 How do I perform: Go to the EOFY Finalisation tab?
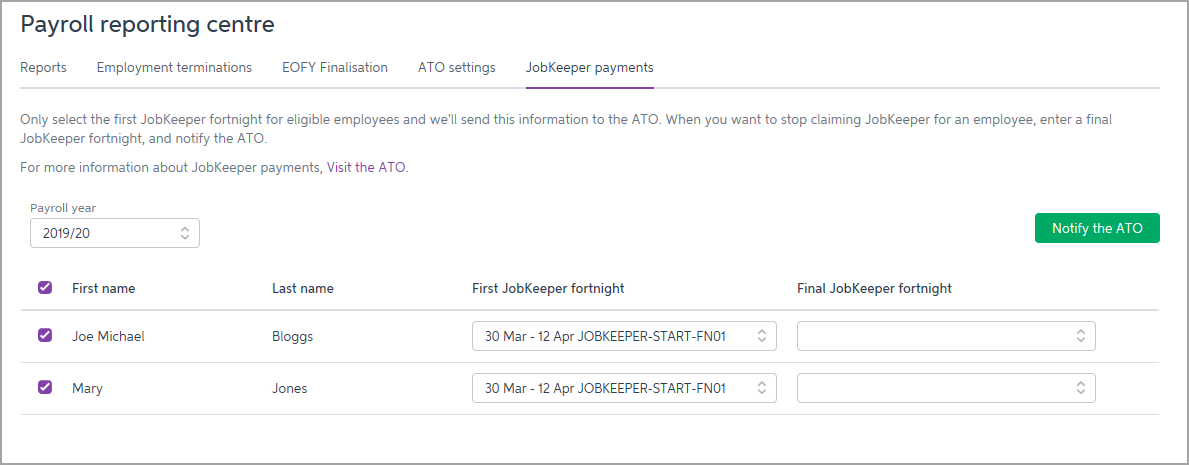pos(335,68)
